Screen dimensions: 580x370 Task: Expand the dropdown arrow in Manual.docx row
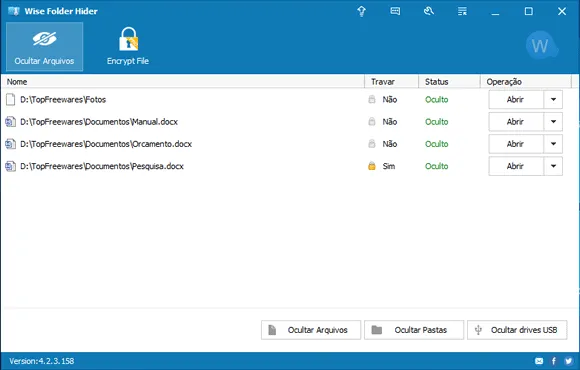pyautogui.click(x=553, y=122)
